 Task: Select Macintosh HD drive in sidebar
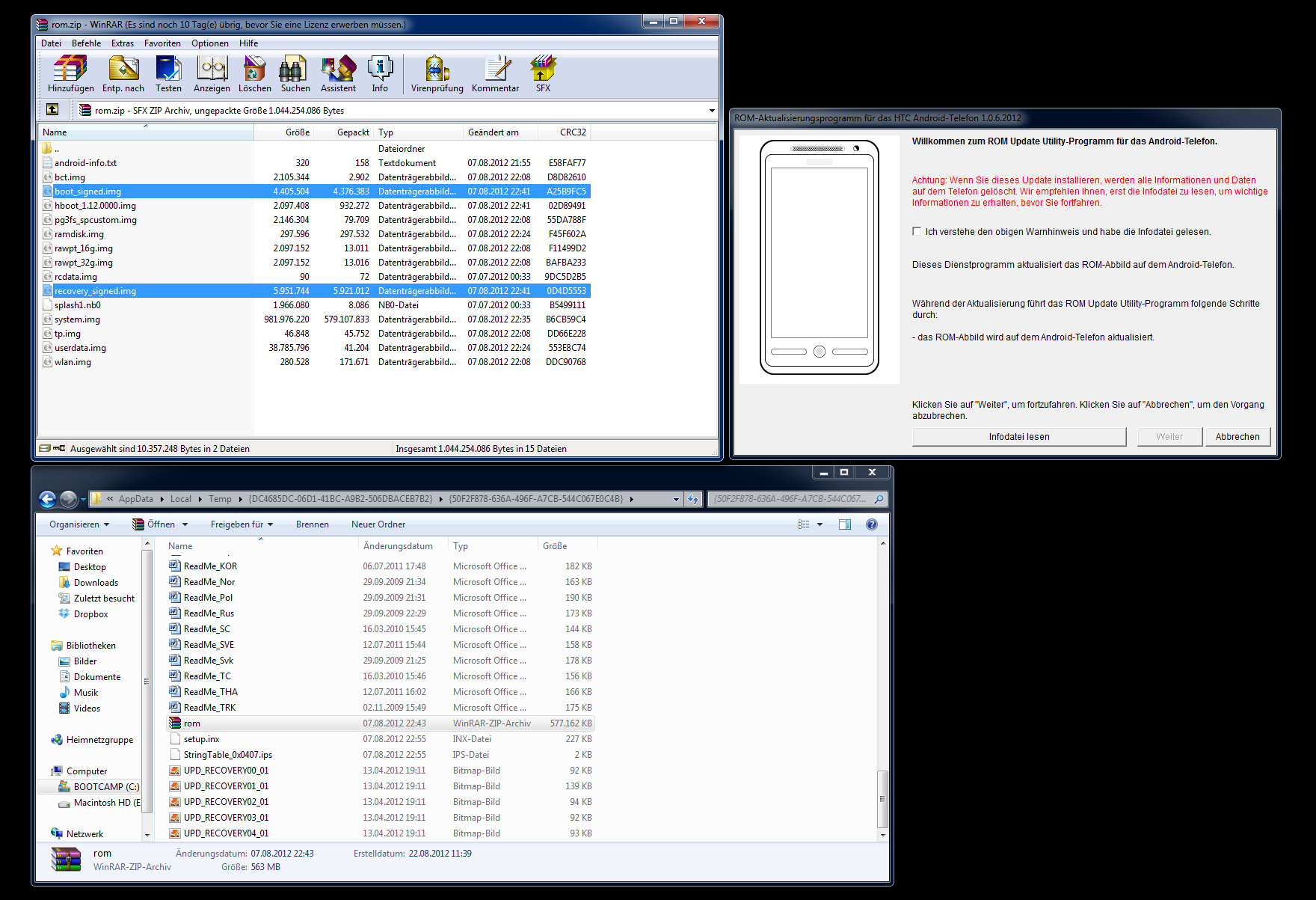(99, 803)
